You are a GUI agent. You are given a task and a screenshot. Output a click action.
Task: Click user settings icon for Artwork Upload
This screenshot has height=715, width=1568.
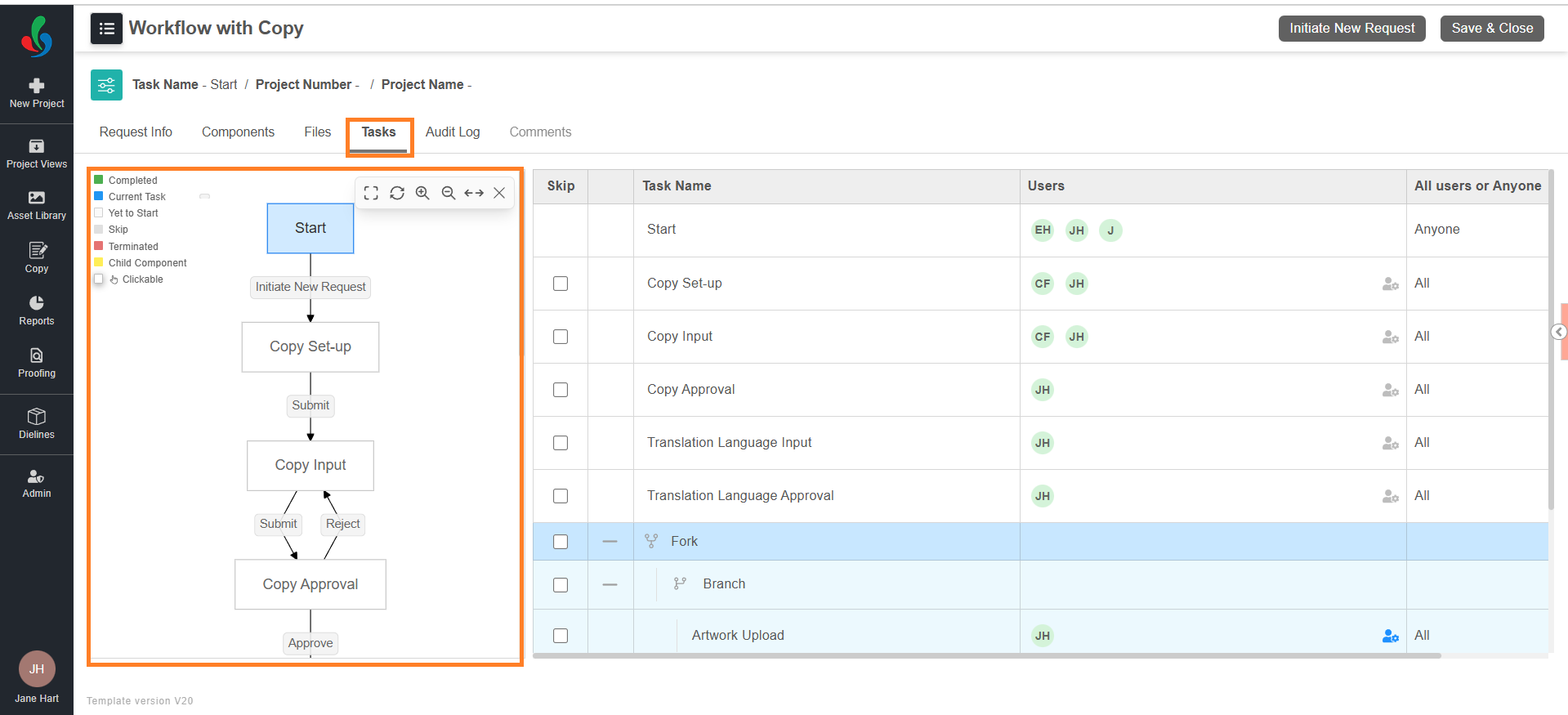click(1390, 636)
